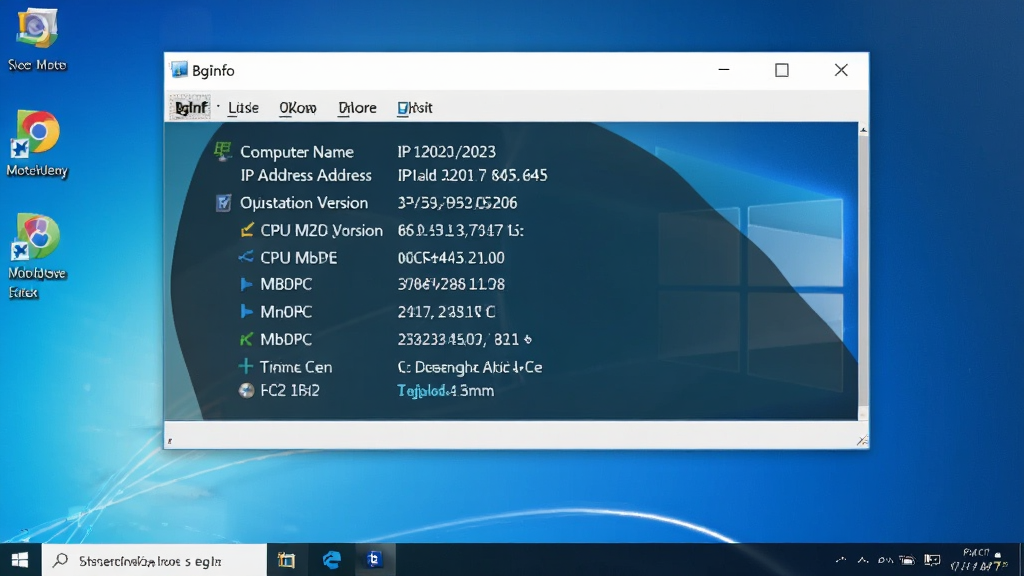Open Microsoft Edge from the taskbar
The width and height of the screenshot is (1024, 576).
(332, 560)
